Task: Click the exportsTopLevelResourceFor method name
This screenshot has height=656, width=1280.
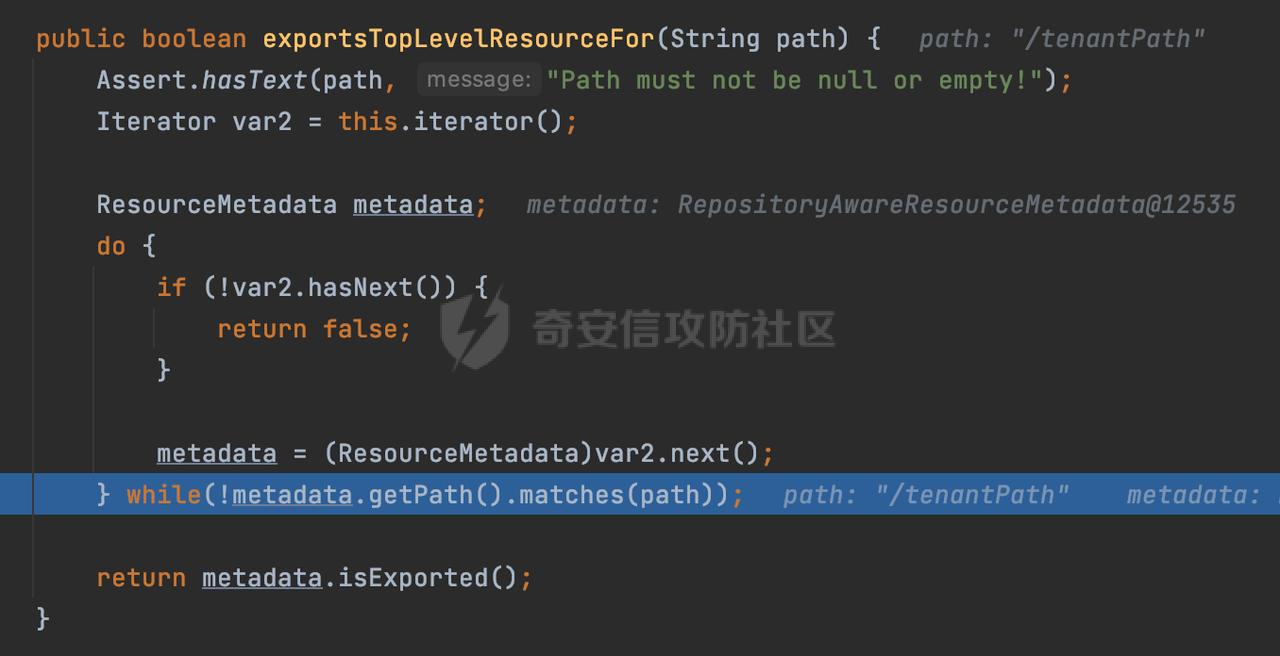Action: pyautogui.click(x=457, y=39)
